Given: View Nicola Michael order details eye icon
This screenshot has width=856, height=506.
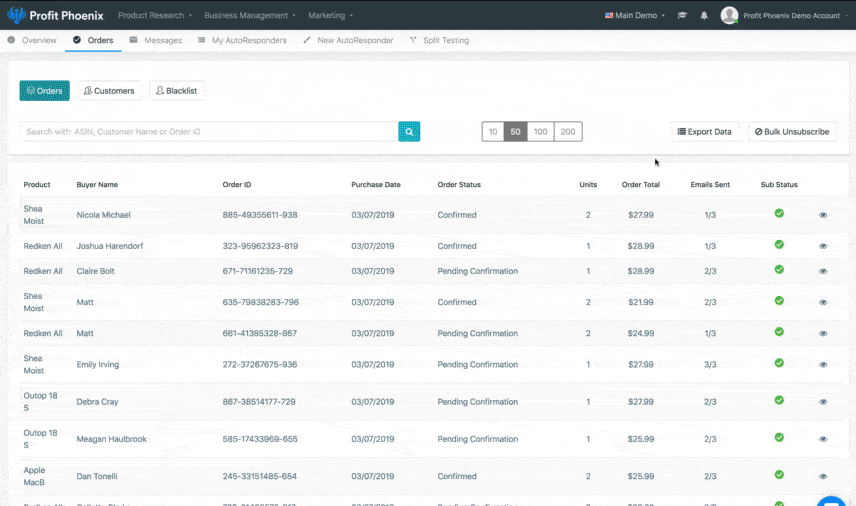Looking at the screenshot, I should [x=823, y=215].
